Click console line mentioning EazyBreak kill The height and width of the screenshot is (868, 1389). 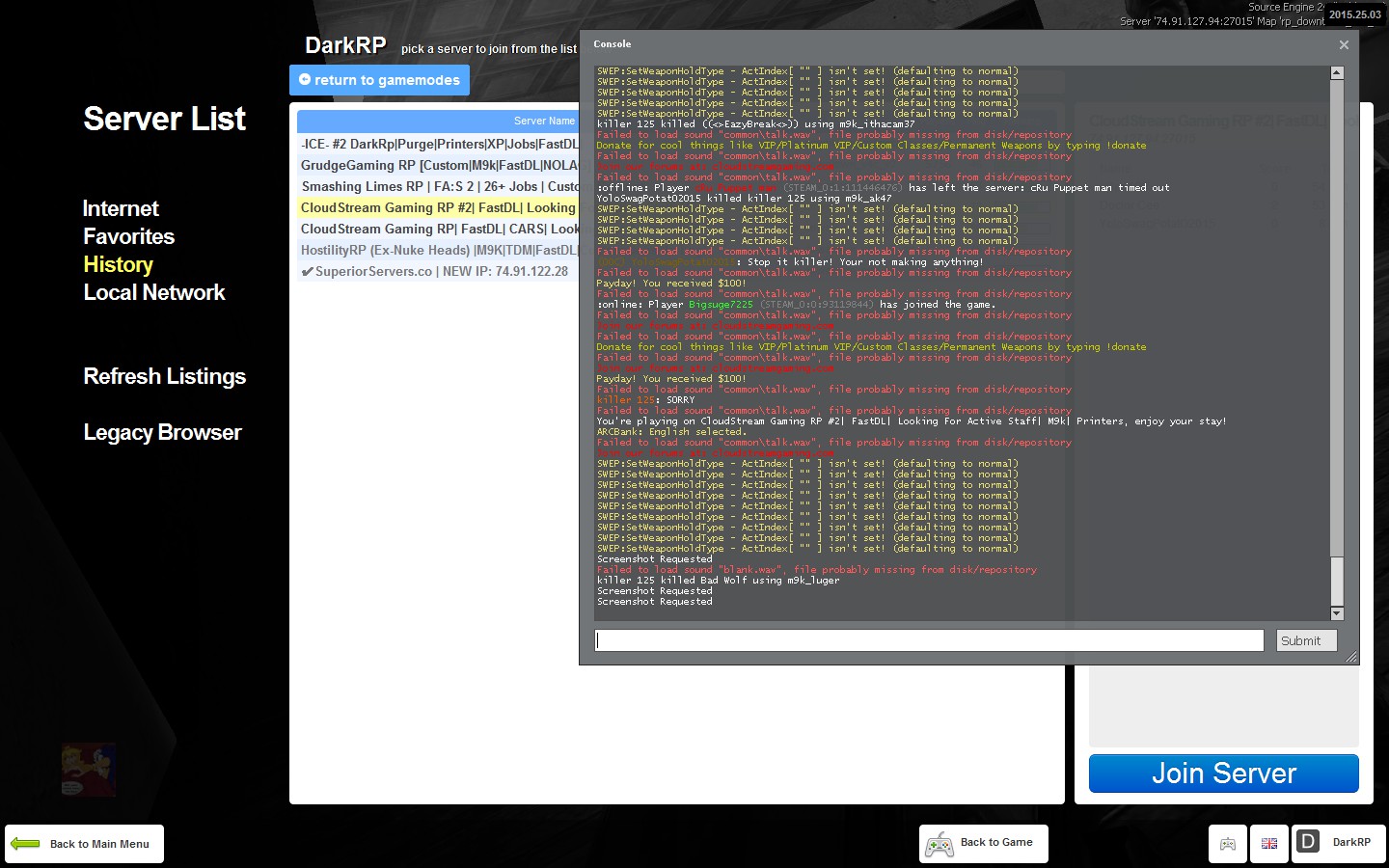[x=755, y=124]
